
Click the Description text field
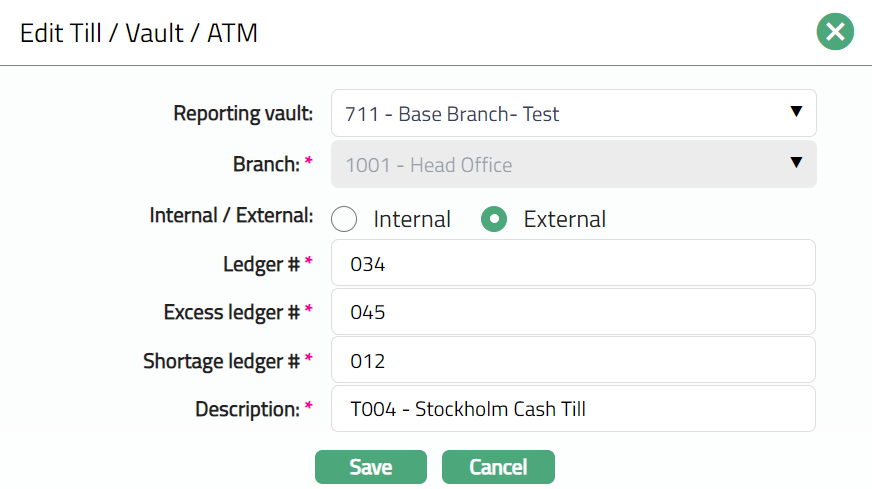point(573,408)
